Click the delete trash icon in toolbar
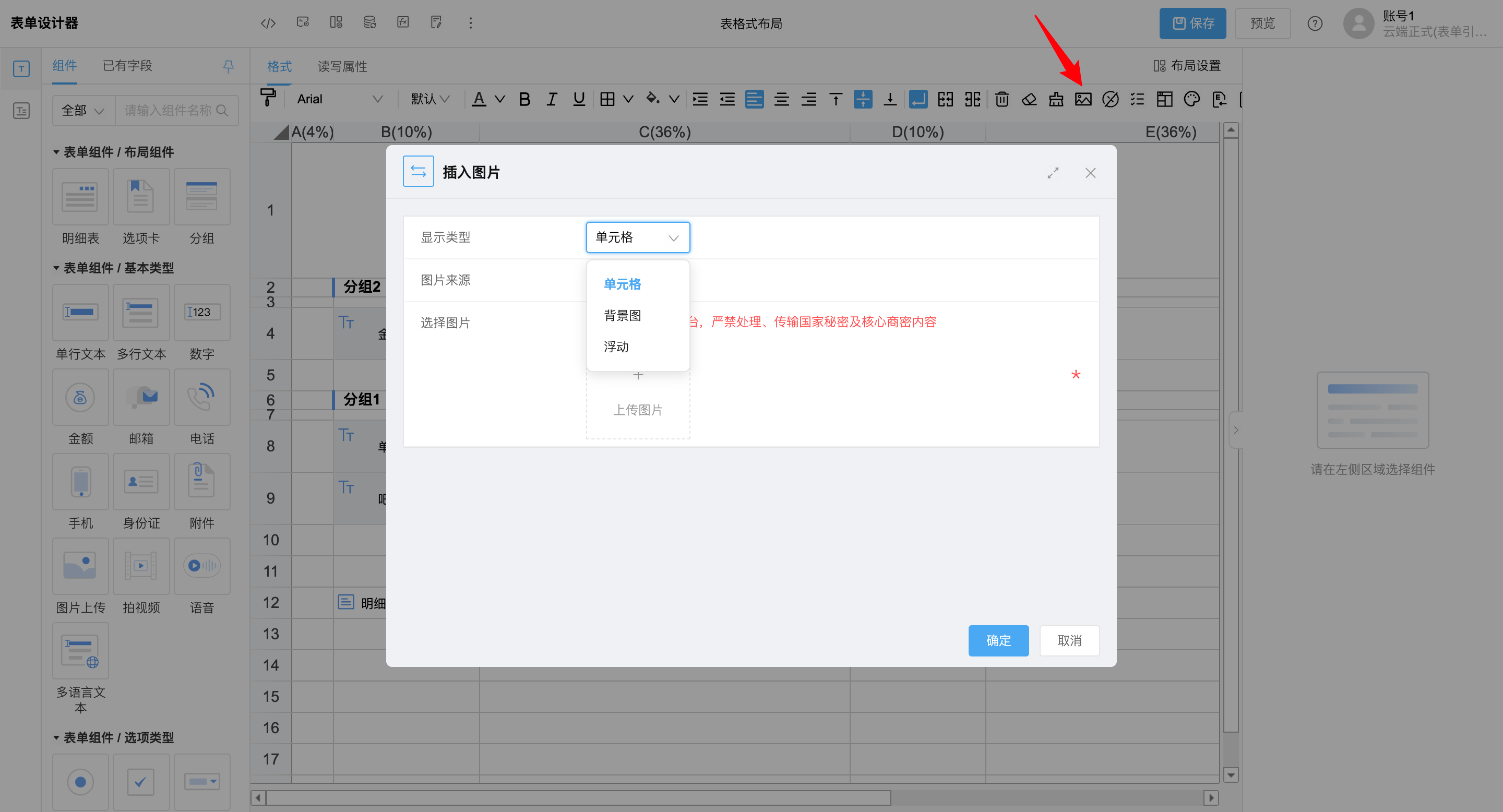The image size is (1503, 812). tap(1002, 99)
